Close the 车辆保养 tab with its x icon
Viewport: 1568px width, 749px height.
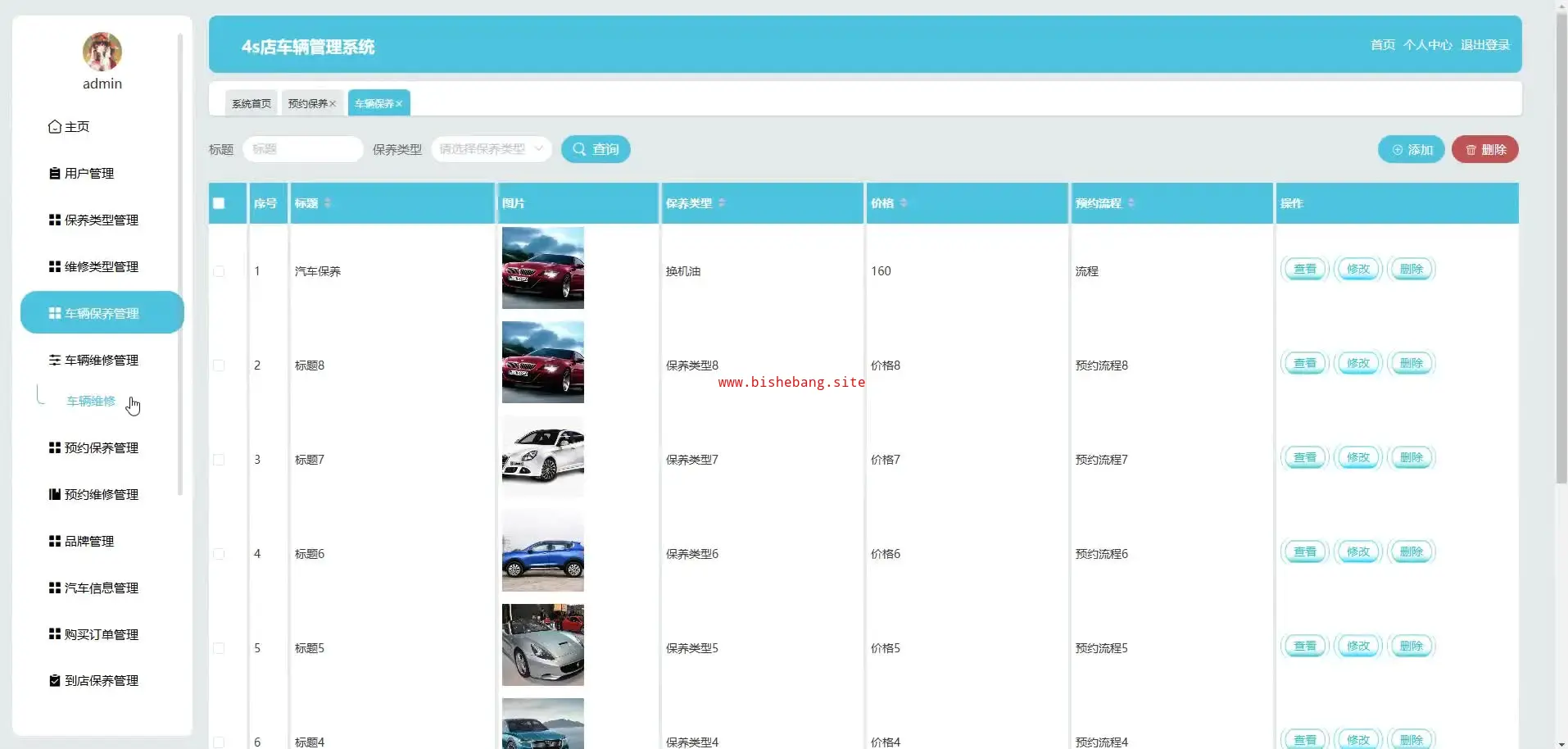click(x=399, y=104)
